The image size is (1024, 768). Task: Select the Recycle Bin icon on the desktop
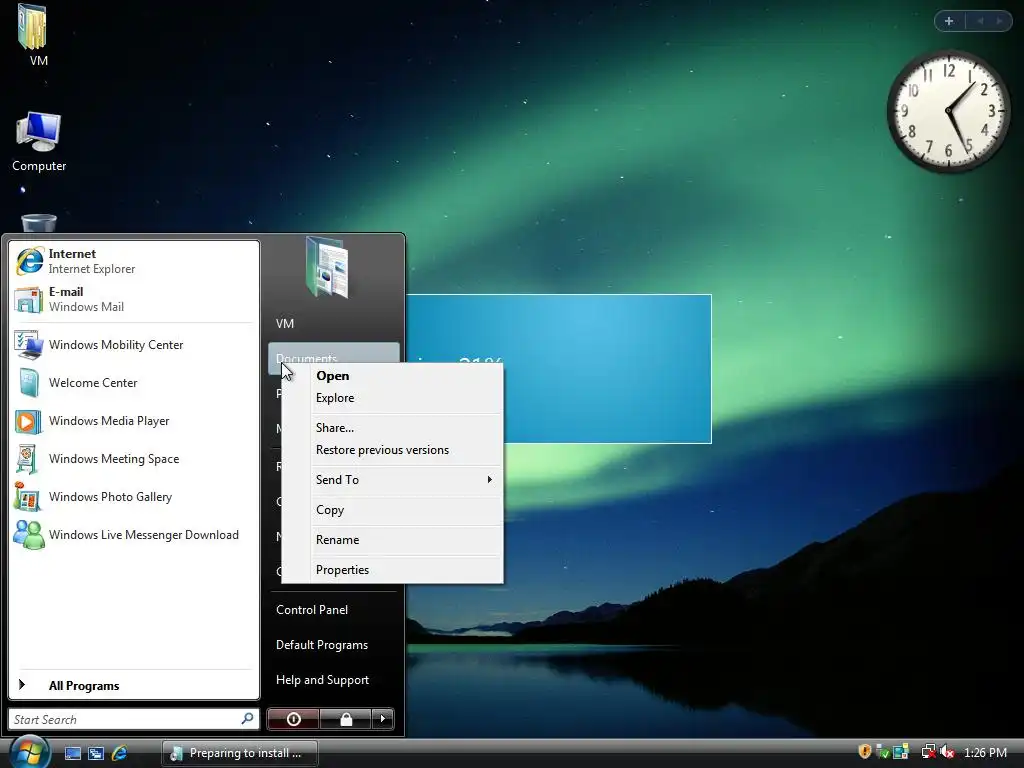point(39,223)
